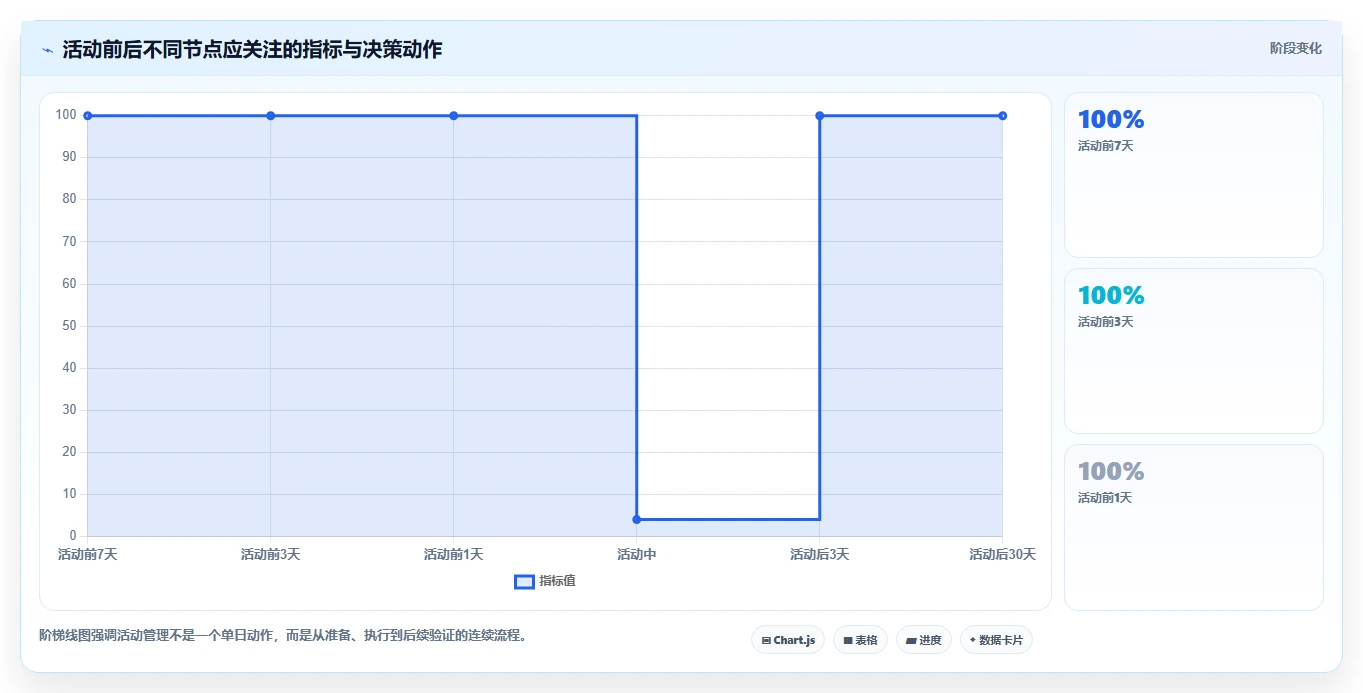Screen dimensions: 1363x693
Task: Click the x-axis label 活动前3天
Action: click(271, 554)
